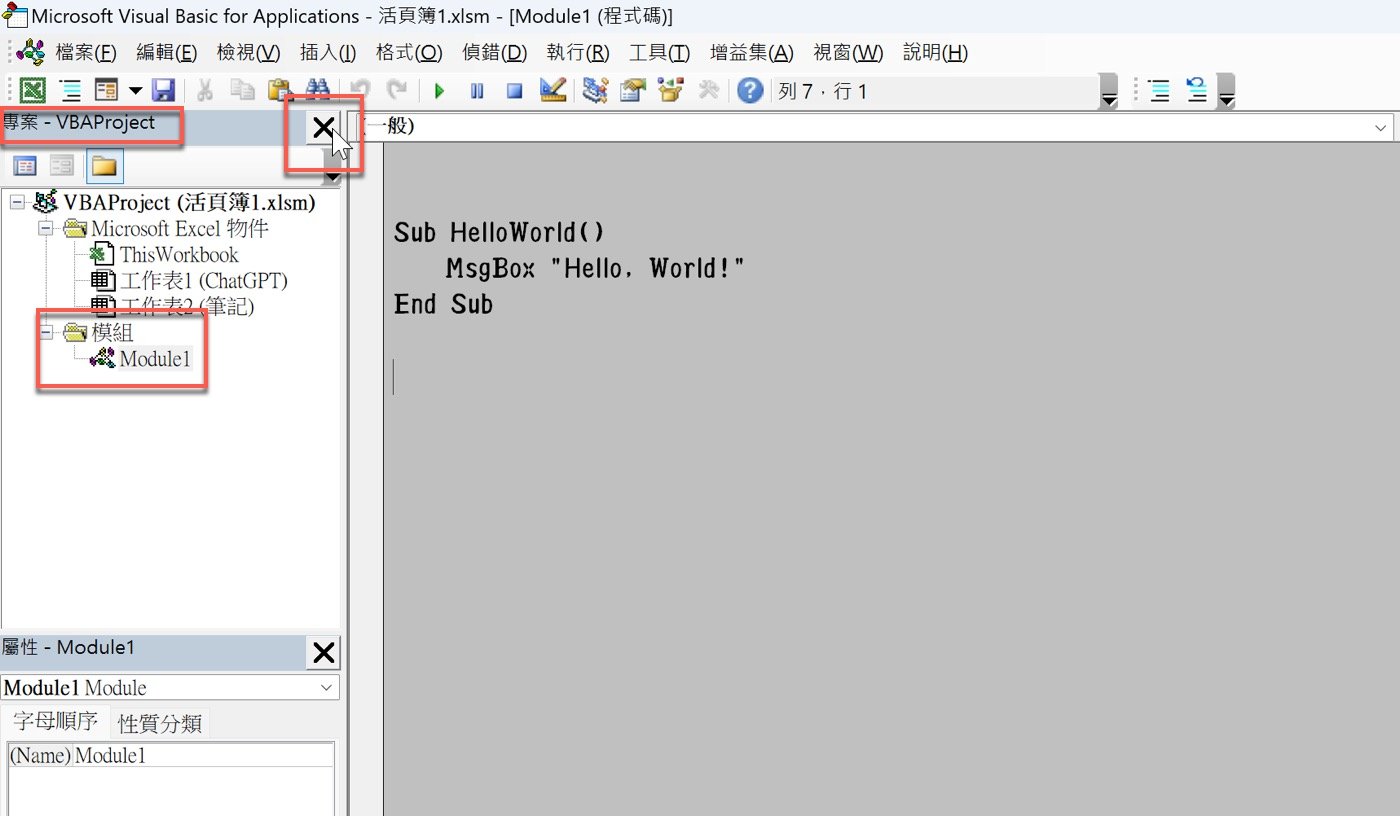Select Module1 in the project tree
Screen dimensions: 1400x816
[155, 359]
